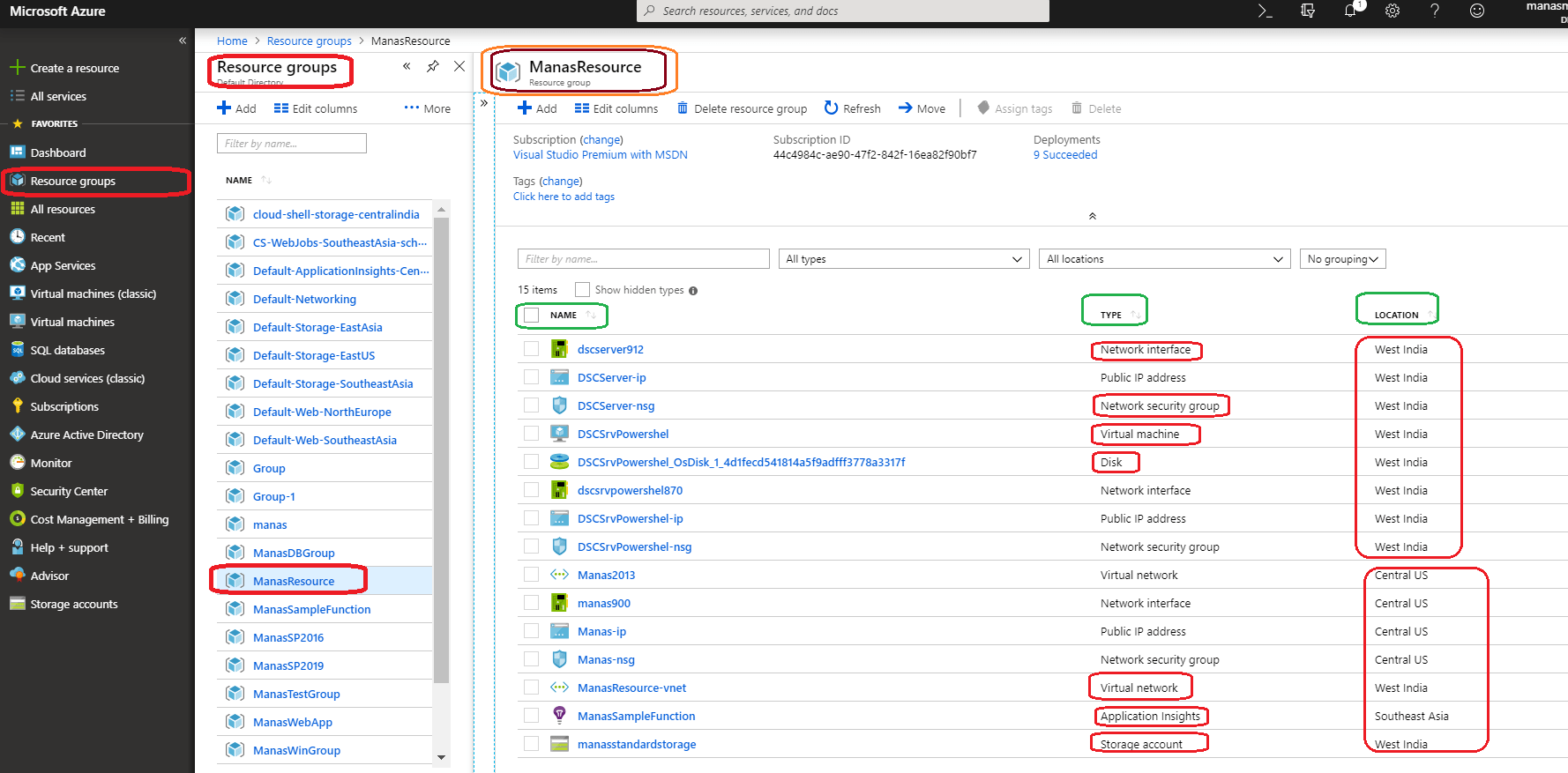Check the box for DSCSrvPowershel
Screen dimensions: 1568x773
(x=531, y=434)
